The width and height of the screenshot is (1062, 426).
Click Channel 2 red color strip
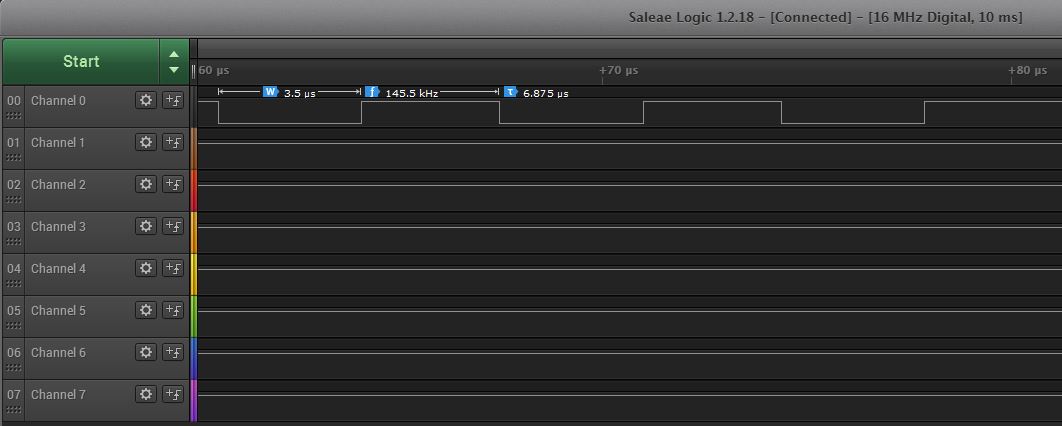click(x=194, y=190)
